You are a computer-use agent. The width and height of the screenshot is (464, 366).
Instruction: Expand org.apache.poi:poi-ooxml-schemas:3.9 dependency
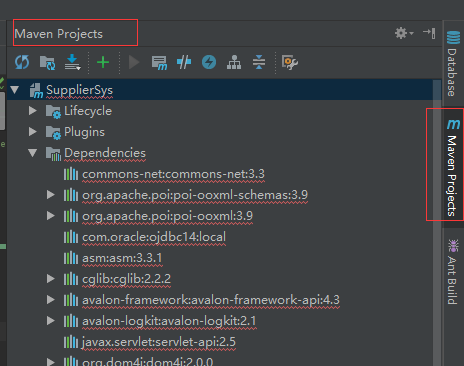click(x=51, y=195)
